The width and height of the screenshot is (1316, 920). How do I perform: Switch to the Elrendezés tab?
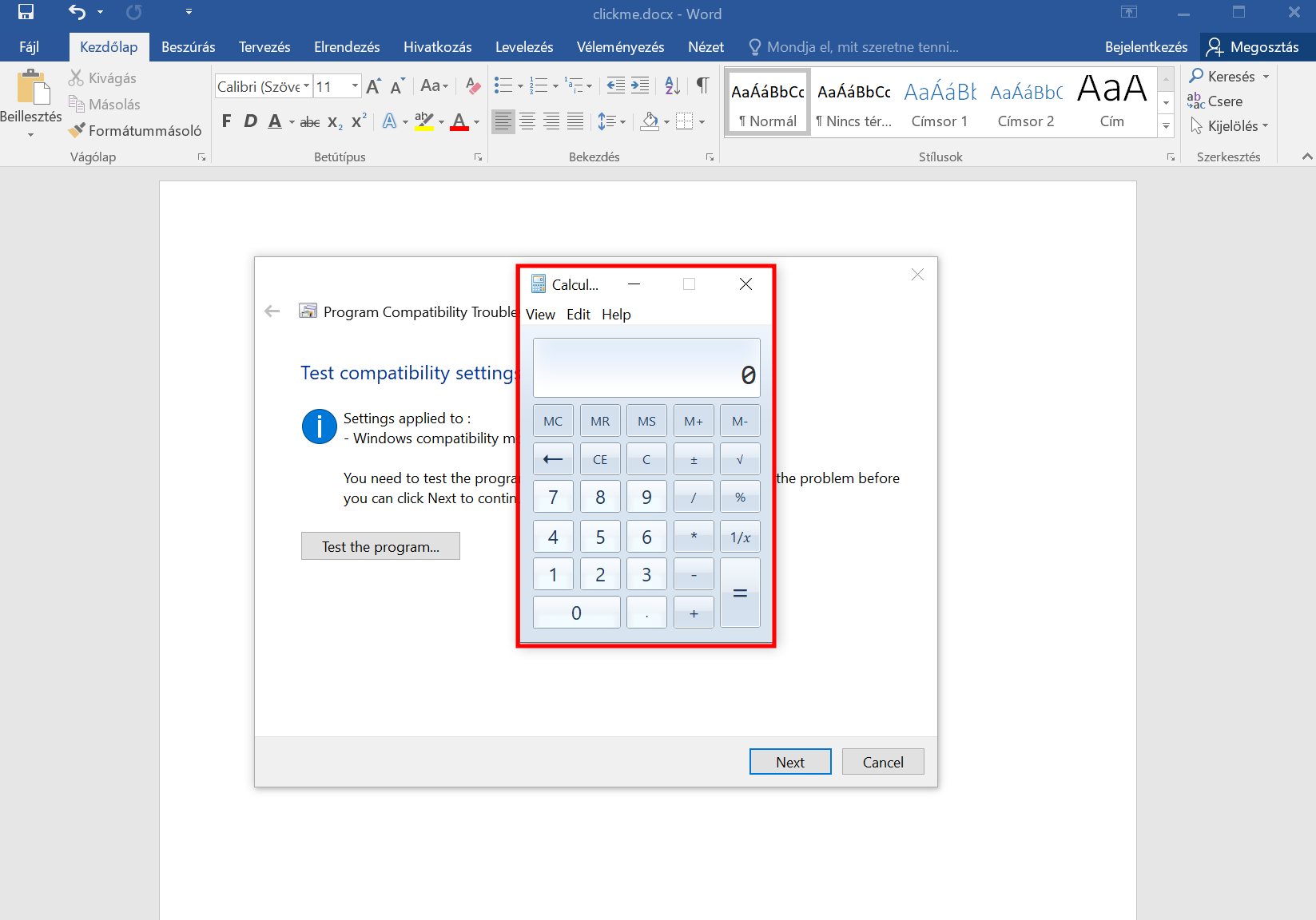click(347, 47)
